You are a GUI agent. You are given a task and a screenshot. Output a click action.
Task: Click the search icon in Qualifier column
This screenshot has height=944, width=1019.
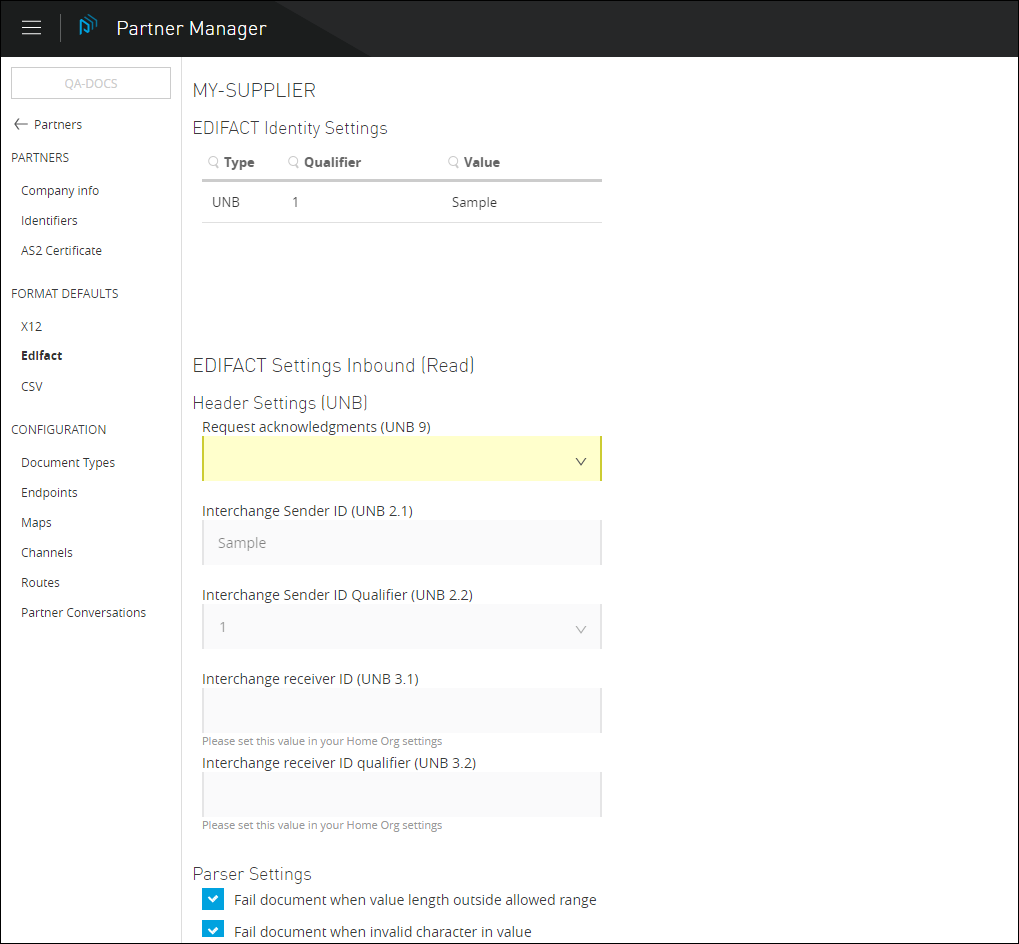293,162
